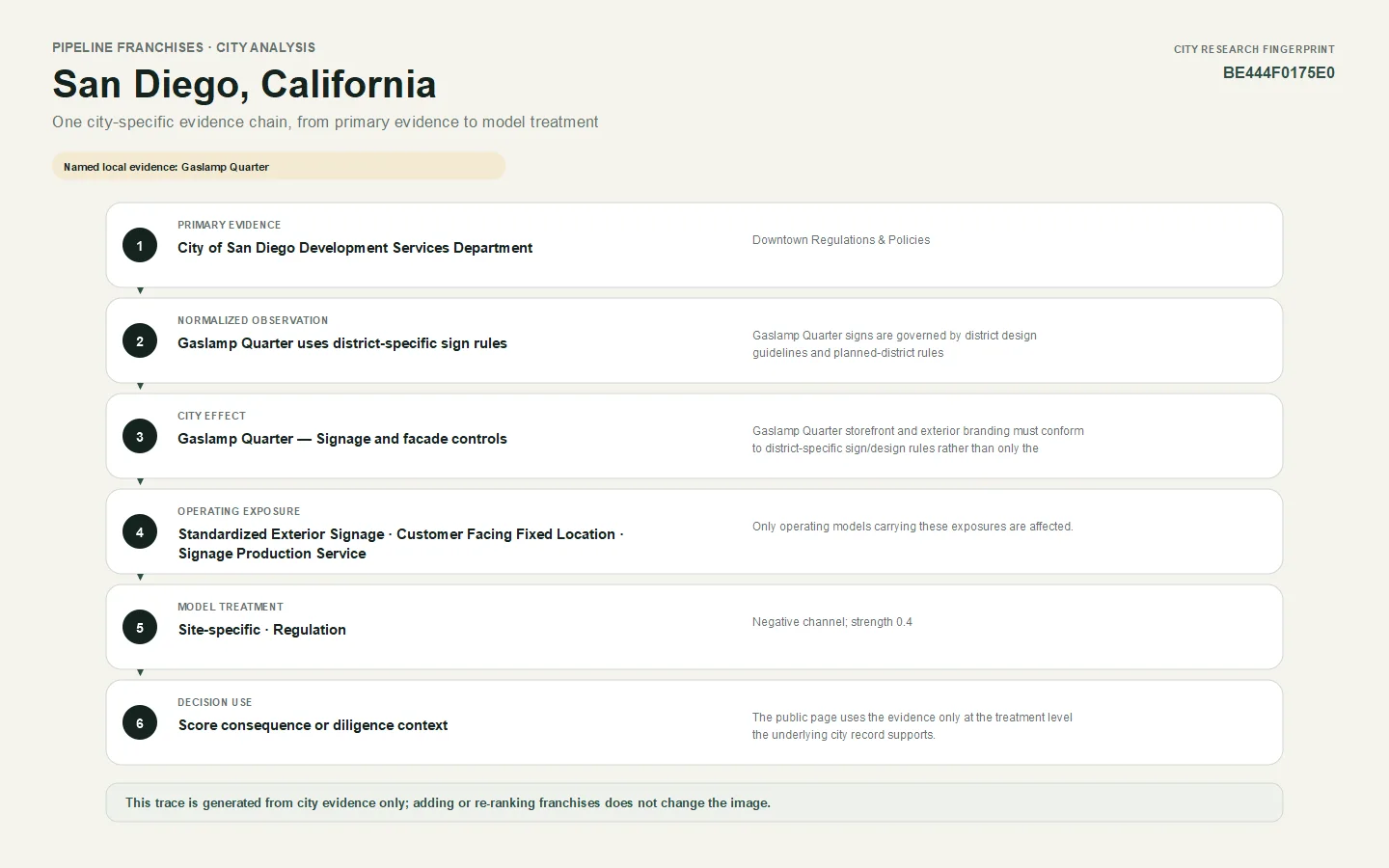Click 'Gaslamp Quarter storefront and exterior branding' description
The width and height of the screenshot is (1389, 868).
(918, 440)
